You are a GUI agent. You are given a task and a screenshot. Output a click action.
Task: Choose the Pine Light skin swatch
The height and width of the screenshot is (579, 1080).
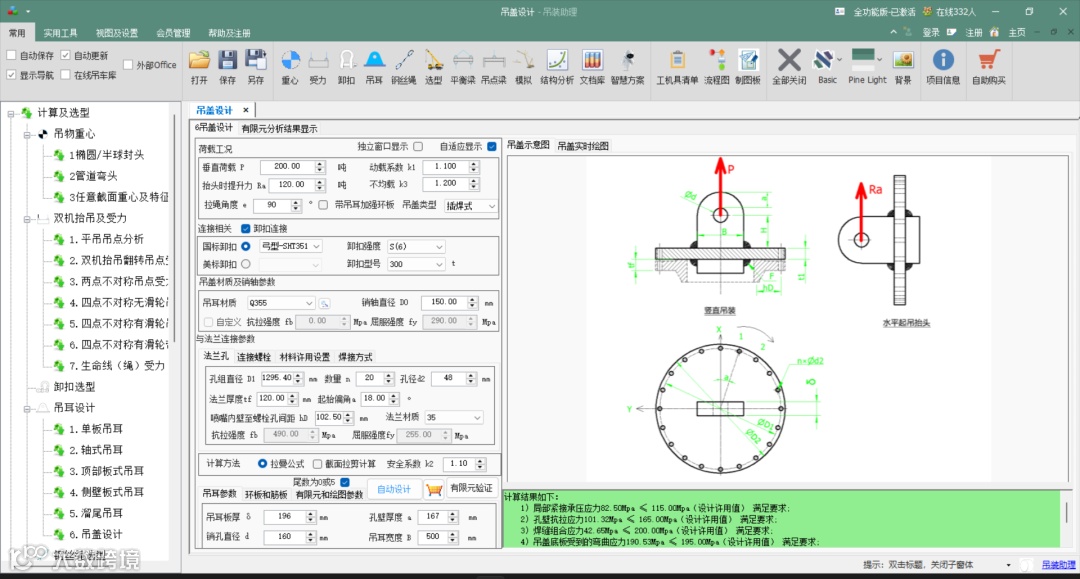click(x=863, y=59)
